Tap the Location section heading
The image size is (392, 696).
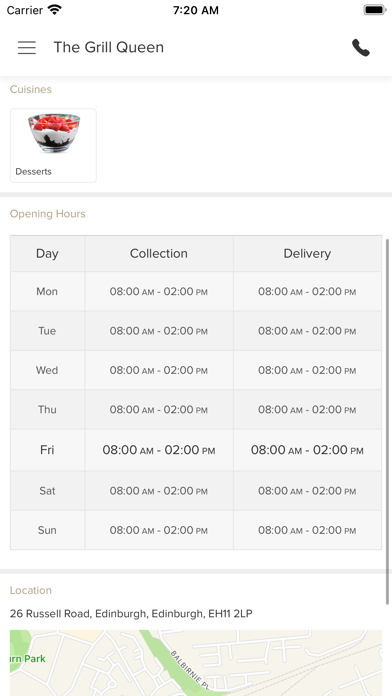[31, 590]
